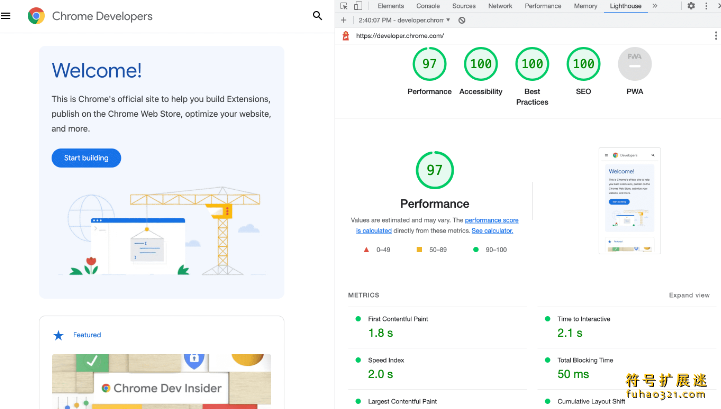
Task: Switch to the Sources tab
Action: [x=464, y=6]
